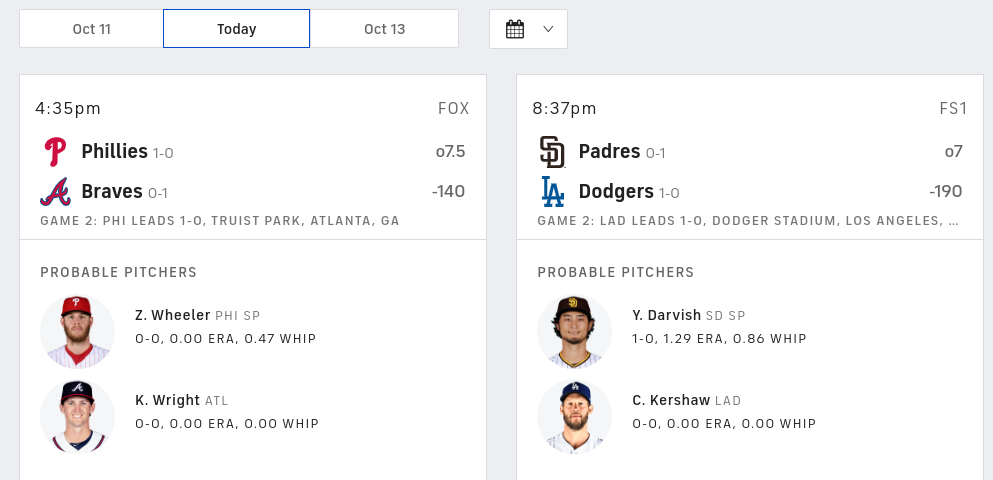
Task: Click the o7.5 over/under for Phillies game
Action: tap(450, 151)
